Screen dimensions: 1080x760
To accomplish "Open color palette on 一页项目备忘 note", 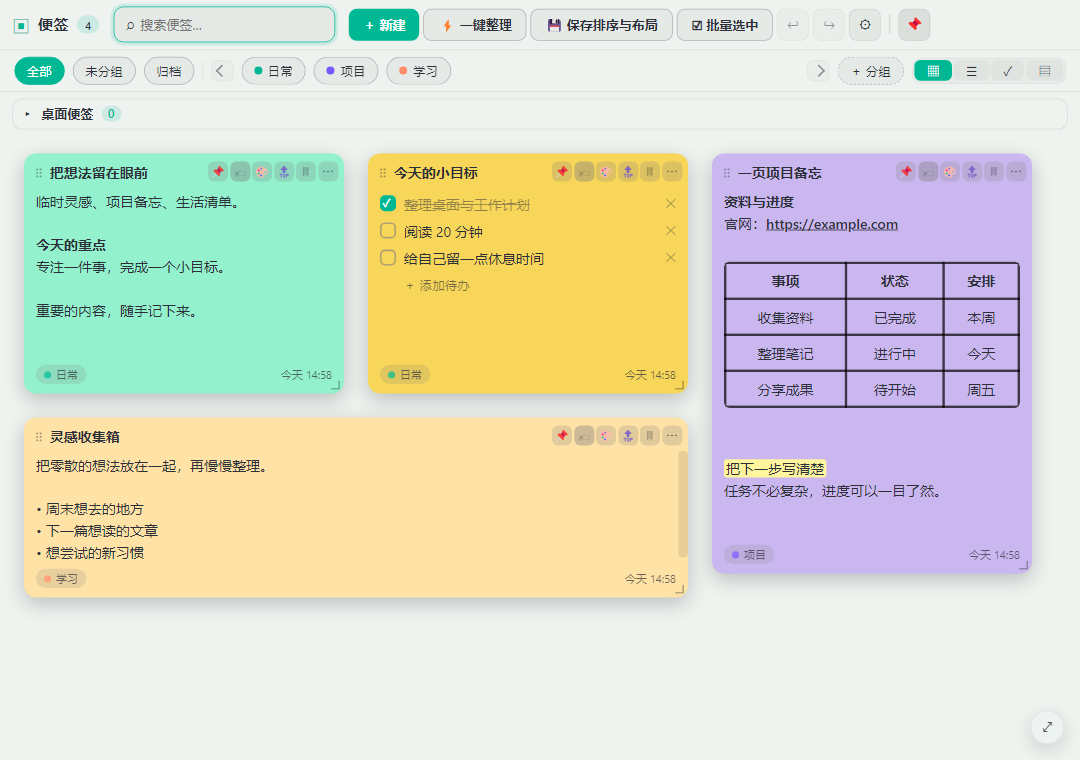I will [x=950, y=172].
